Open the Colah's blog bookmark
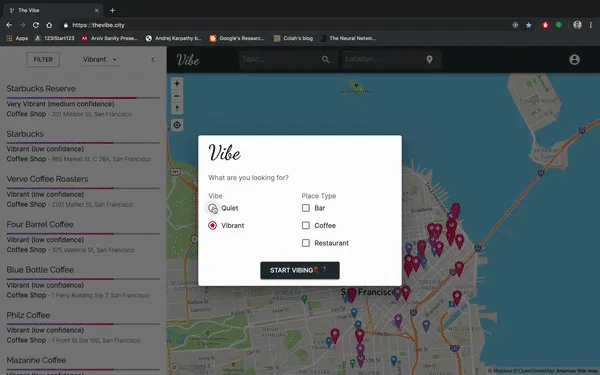This screenshot has width=600, height=375. 293,38
